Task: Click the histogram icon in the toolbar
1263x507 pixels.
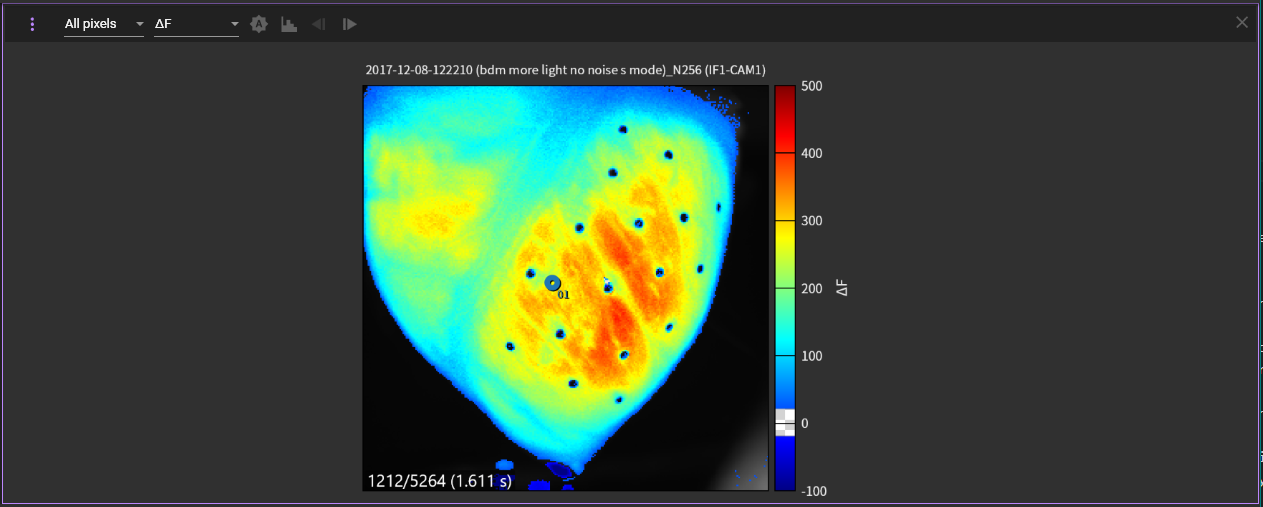Action: coord(289,24)
